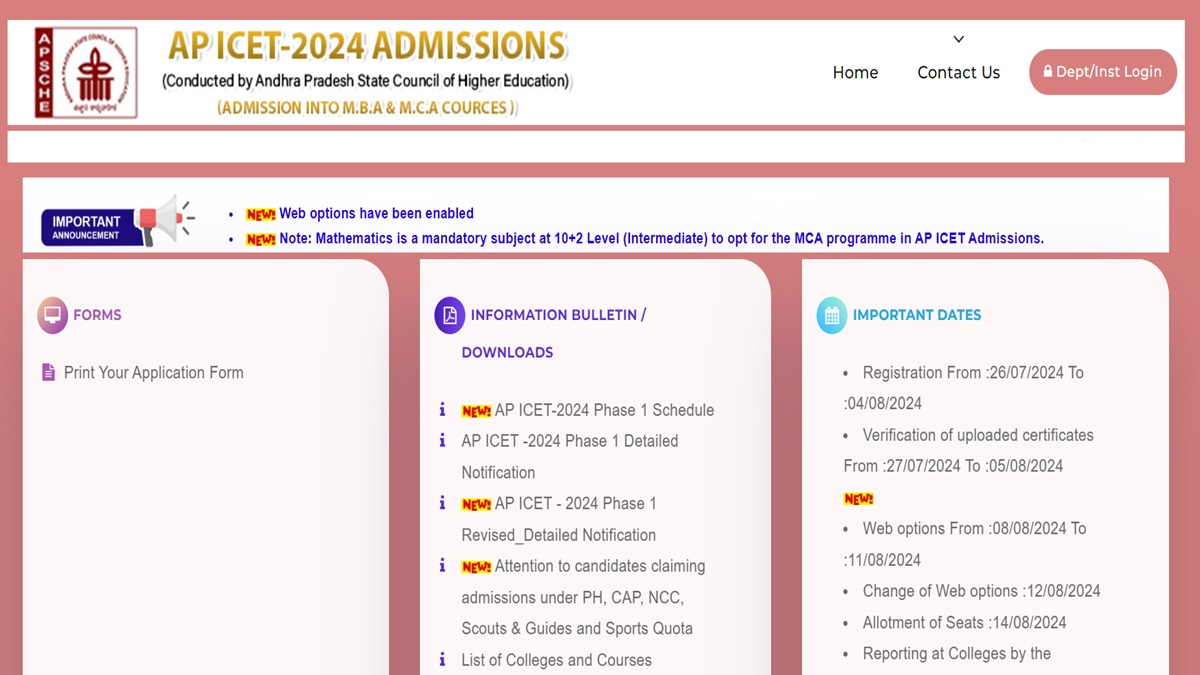Click the NEW badge before Mathematics note

point(261,239)
